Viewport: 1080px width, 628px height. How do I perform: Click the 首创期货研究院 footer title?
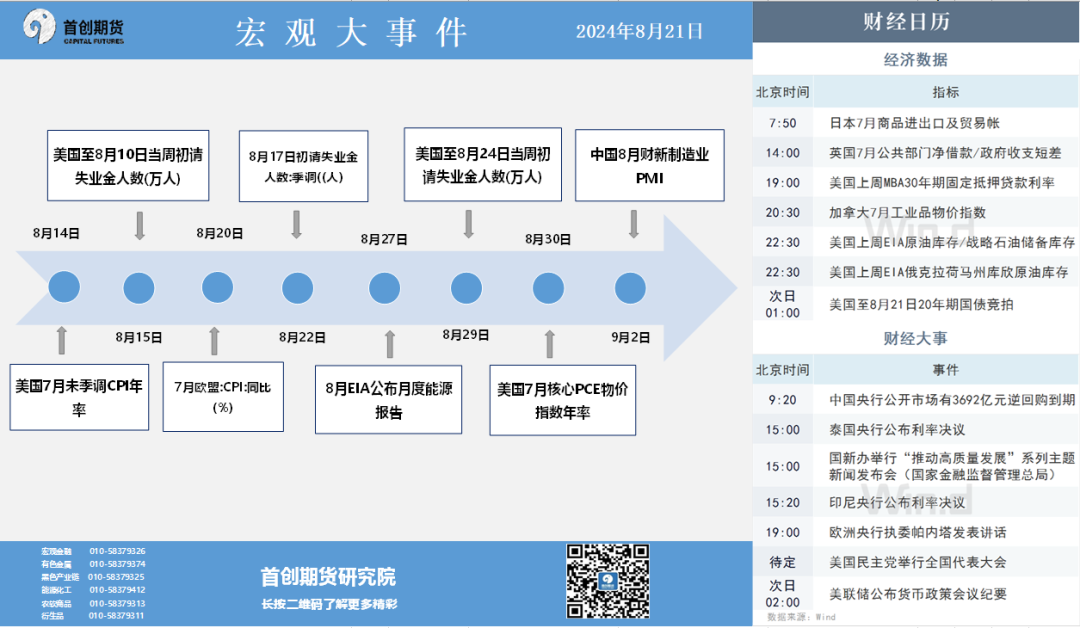[x=328, y=577]
